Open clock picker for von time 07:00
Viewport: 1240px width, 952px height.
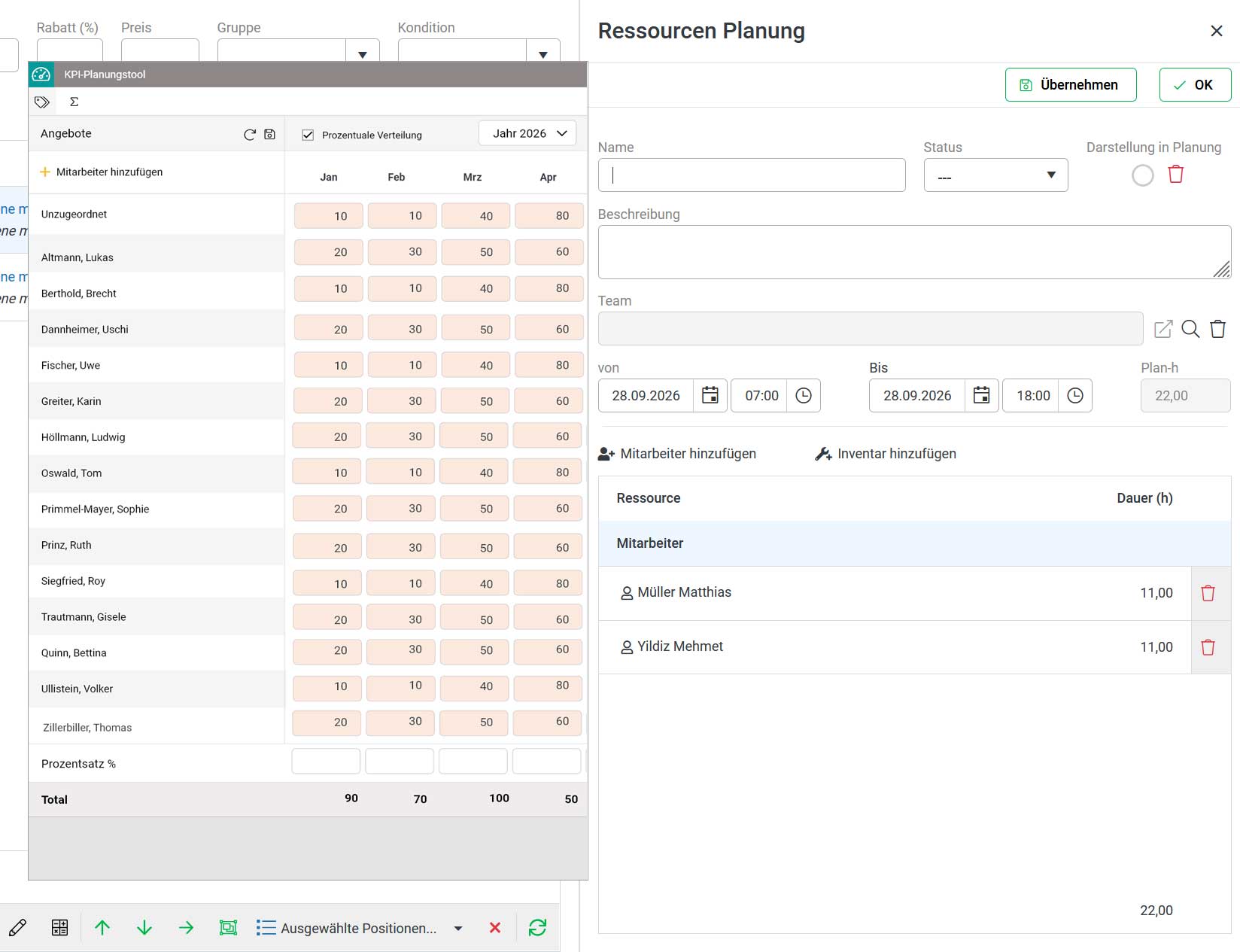(x=804, y=395)
